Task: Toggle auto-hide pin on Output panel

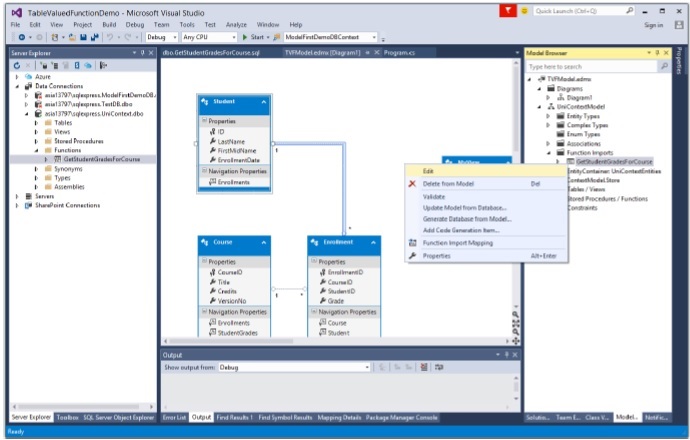Action: [x=506, y=355]
